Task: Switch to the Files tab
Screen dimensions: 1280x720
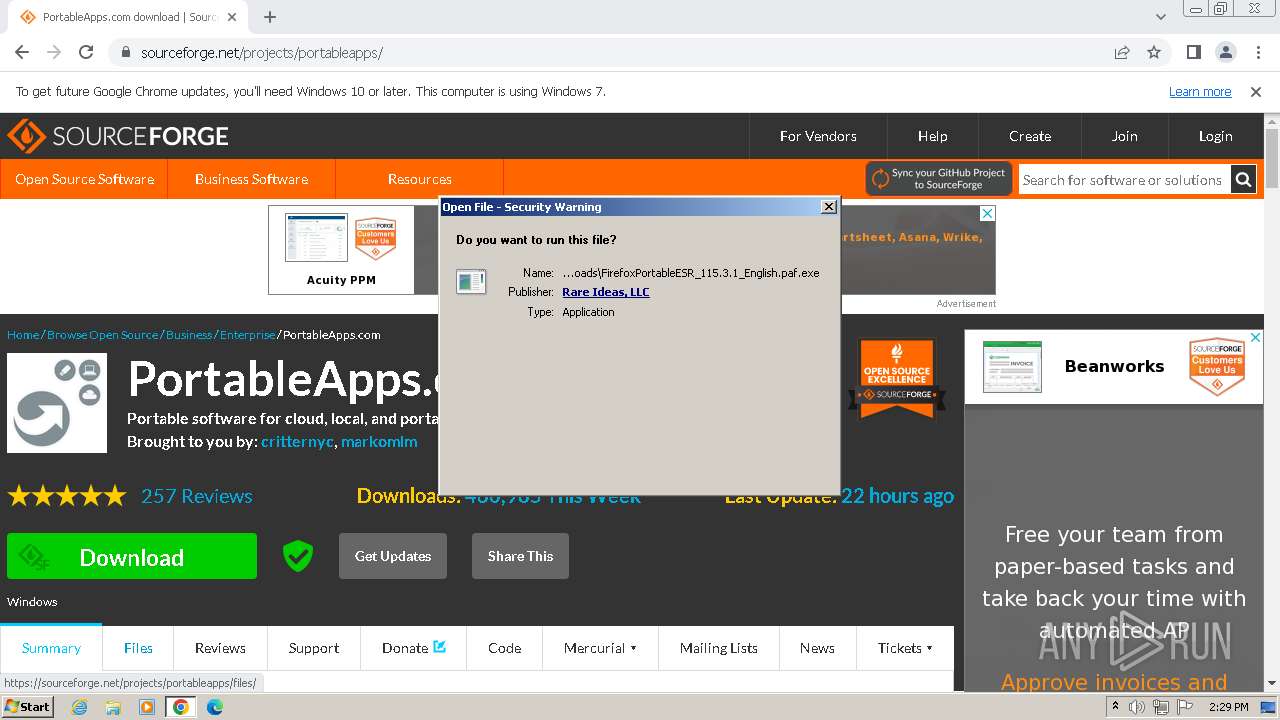Action: (x=138, y=648)
